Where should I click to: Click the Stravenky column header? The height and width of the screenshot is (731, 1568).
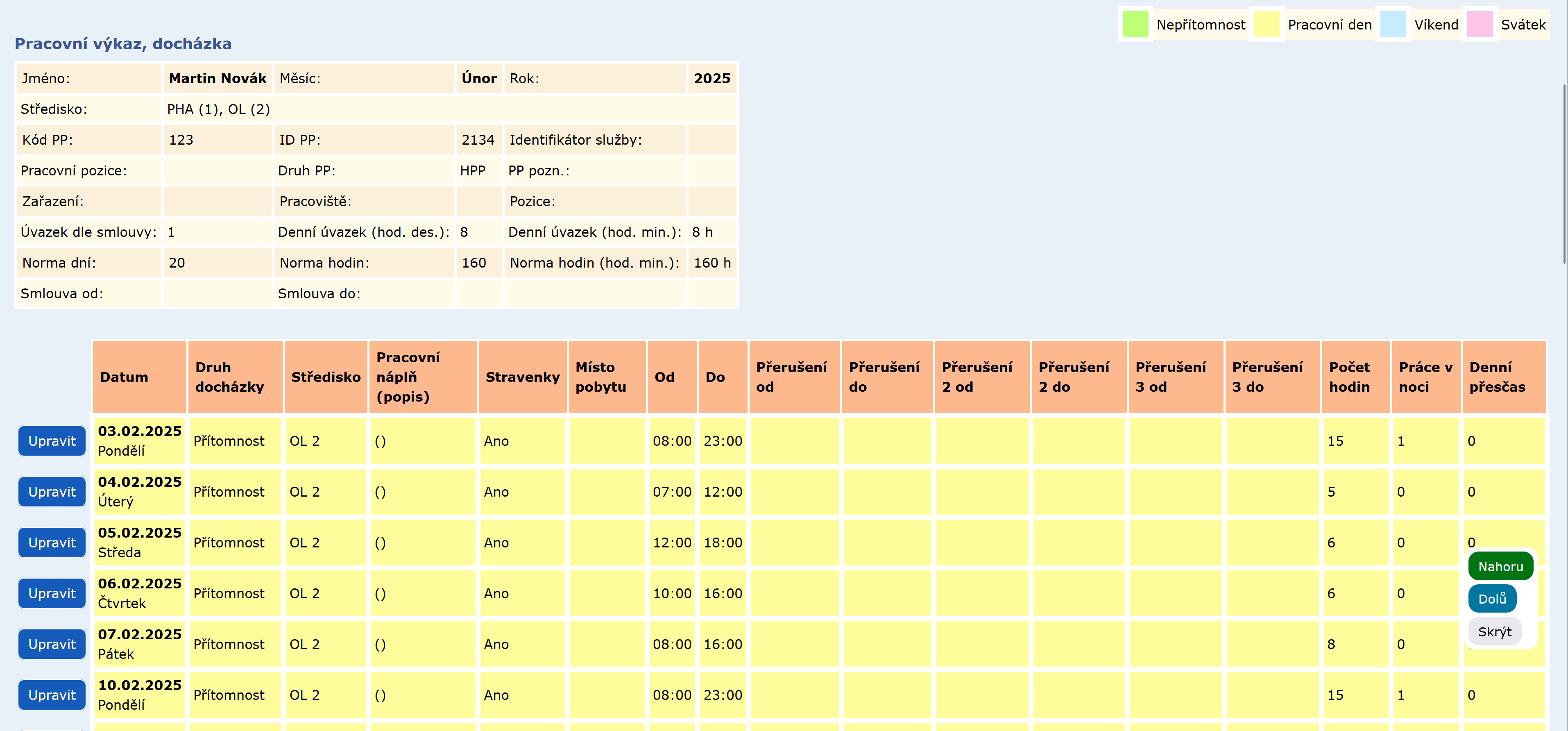pyautogui.click(x=522, y=377)
